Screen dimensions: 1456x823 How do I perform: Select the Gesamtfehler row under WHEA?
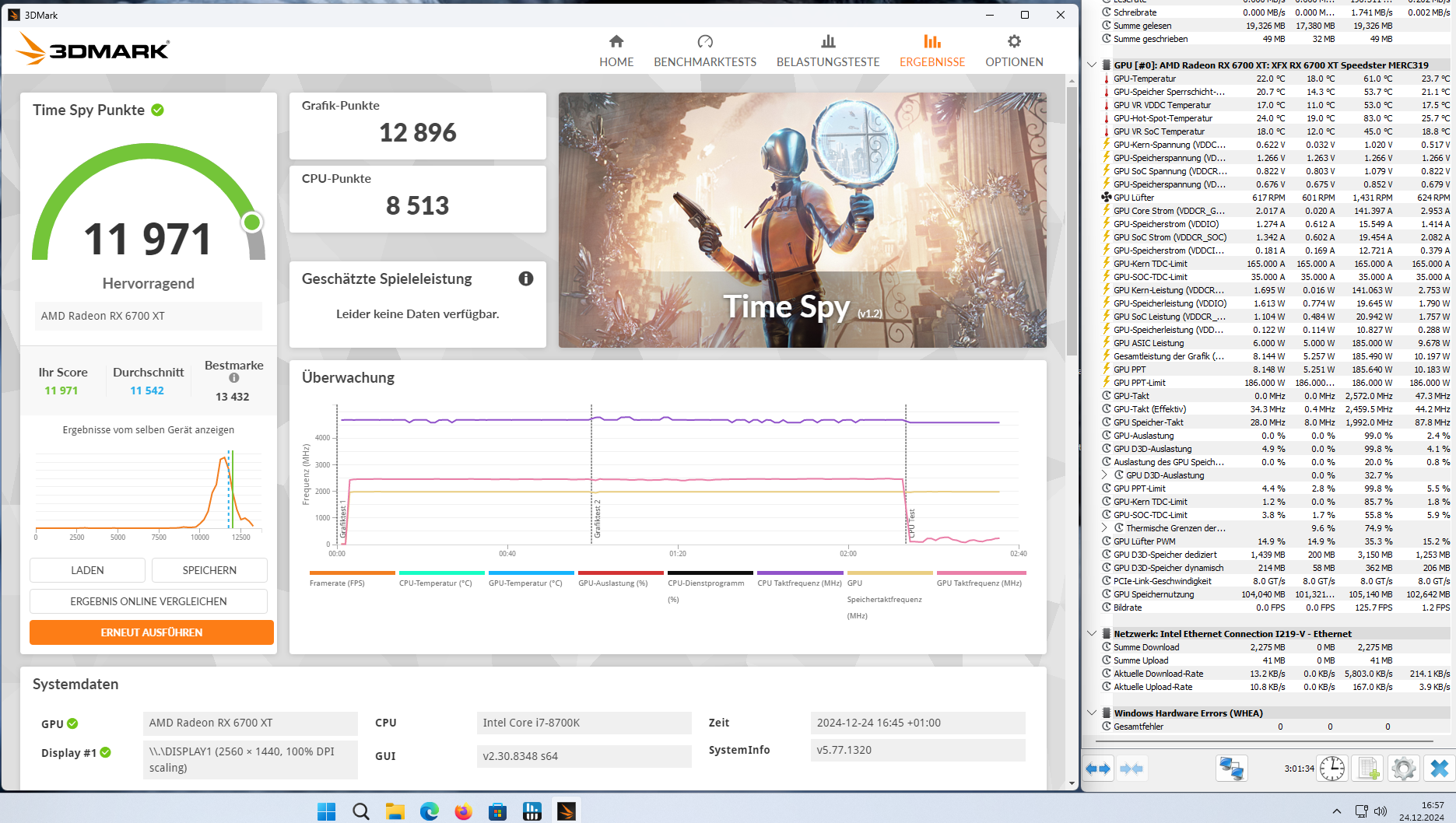[1276, 727]
